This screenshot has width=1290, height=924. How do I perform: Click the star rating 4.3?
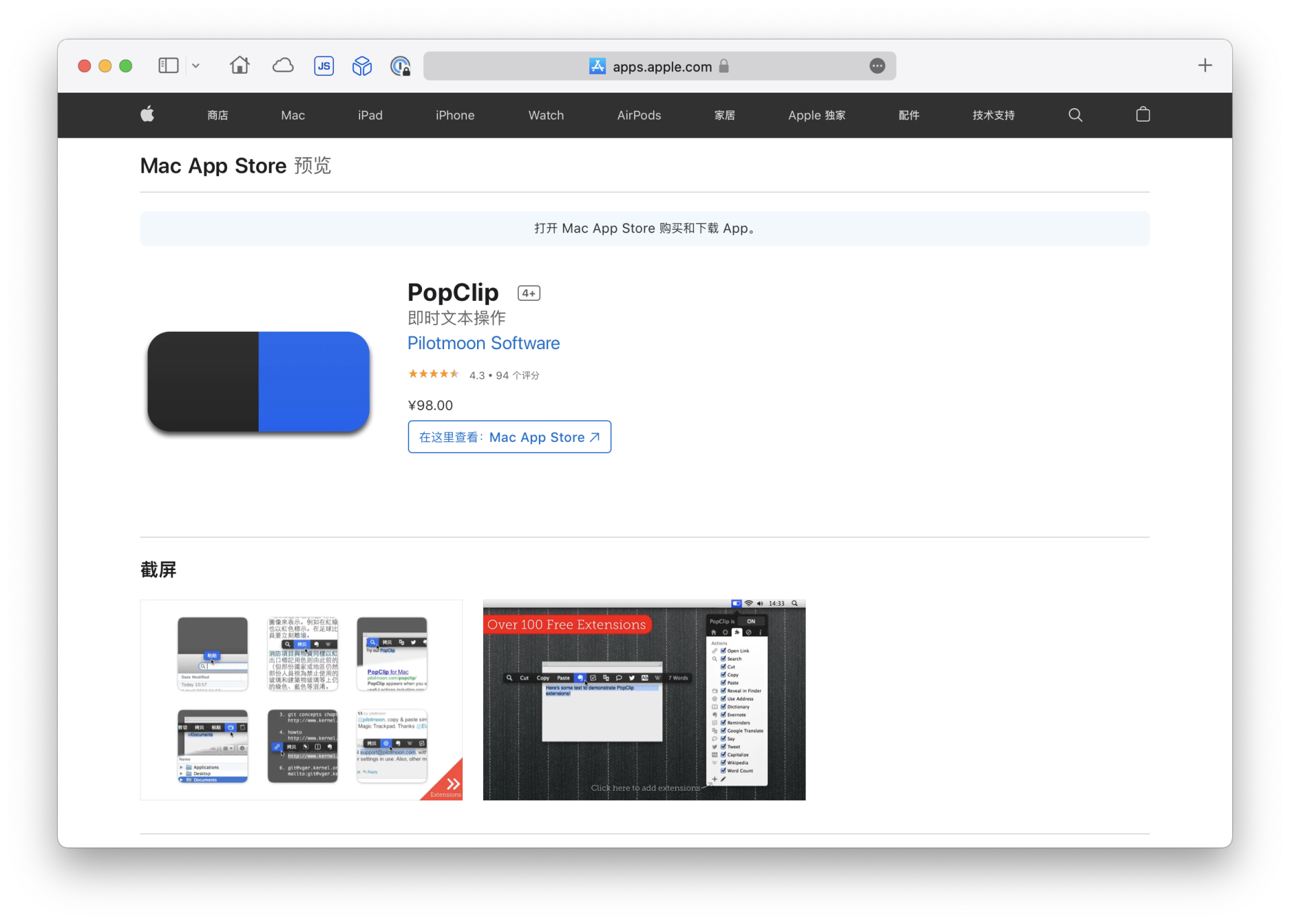433,374
